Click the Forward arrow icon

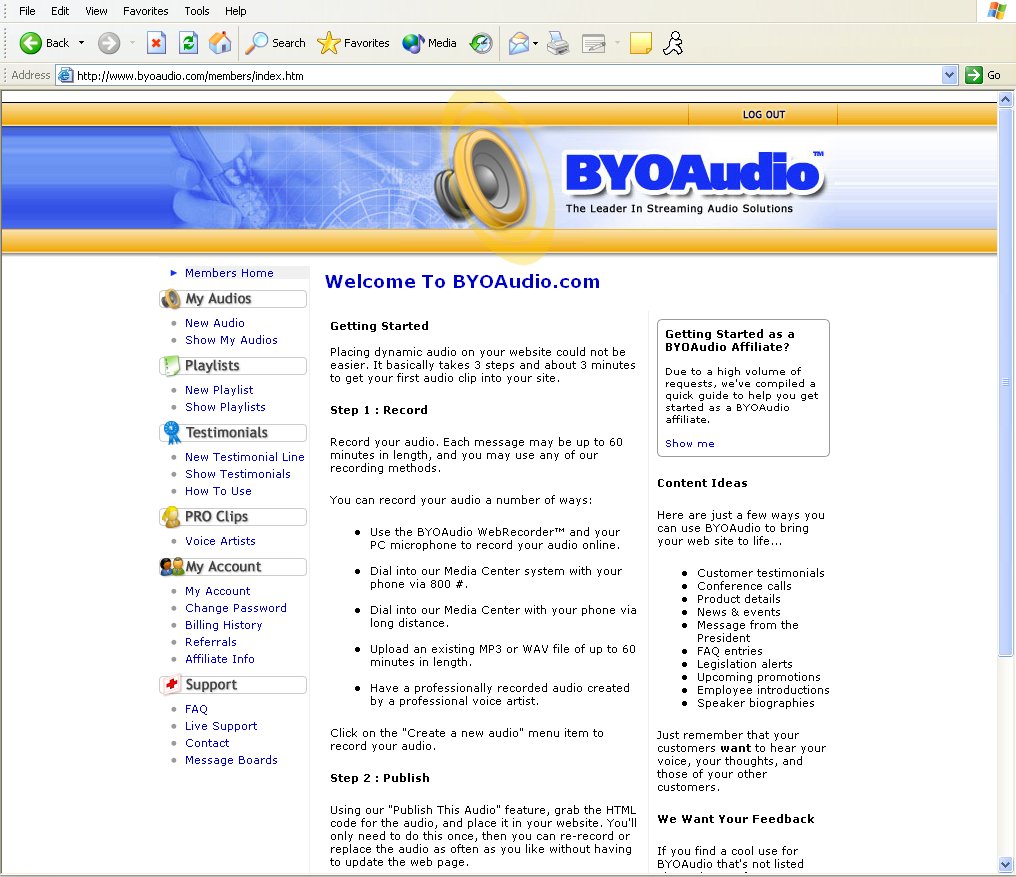pyautogui.click(x=109, y=43)
